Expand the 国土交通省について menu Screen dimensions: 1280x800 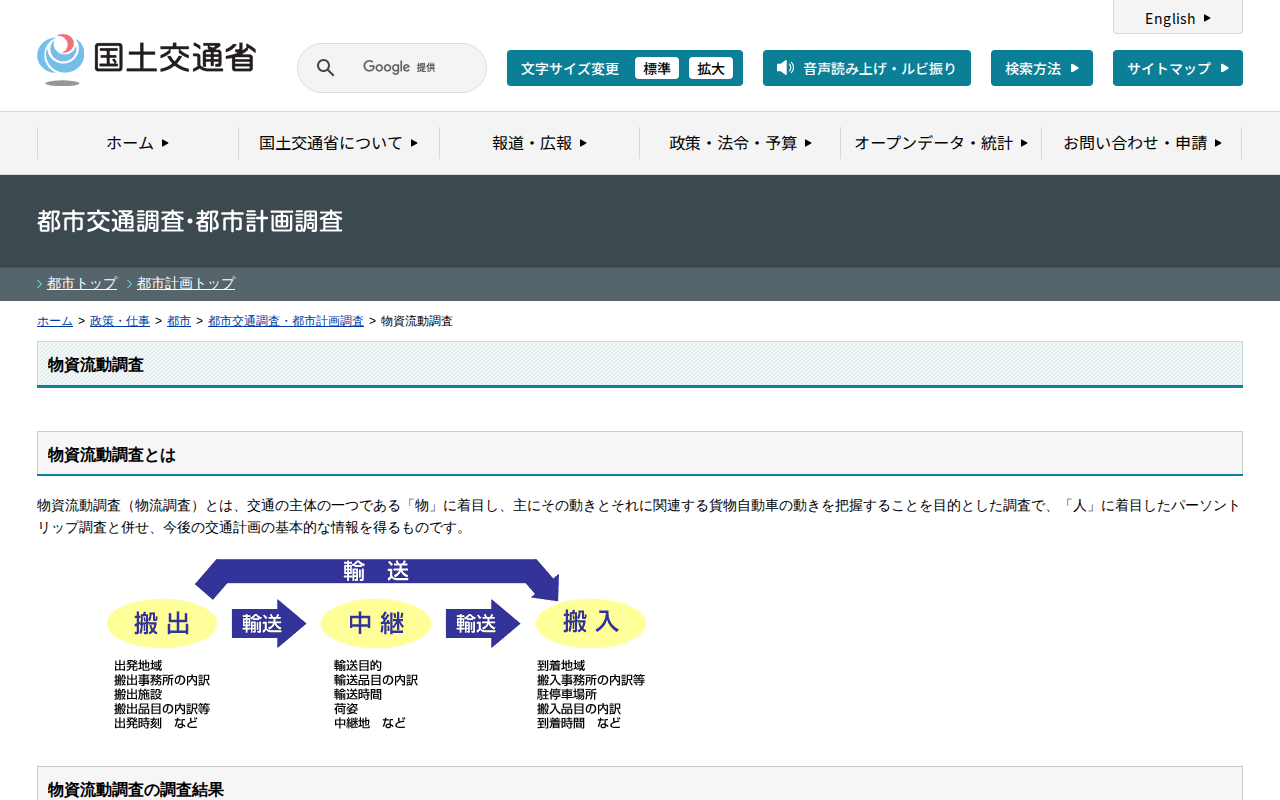point(338,143)
